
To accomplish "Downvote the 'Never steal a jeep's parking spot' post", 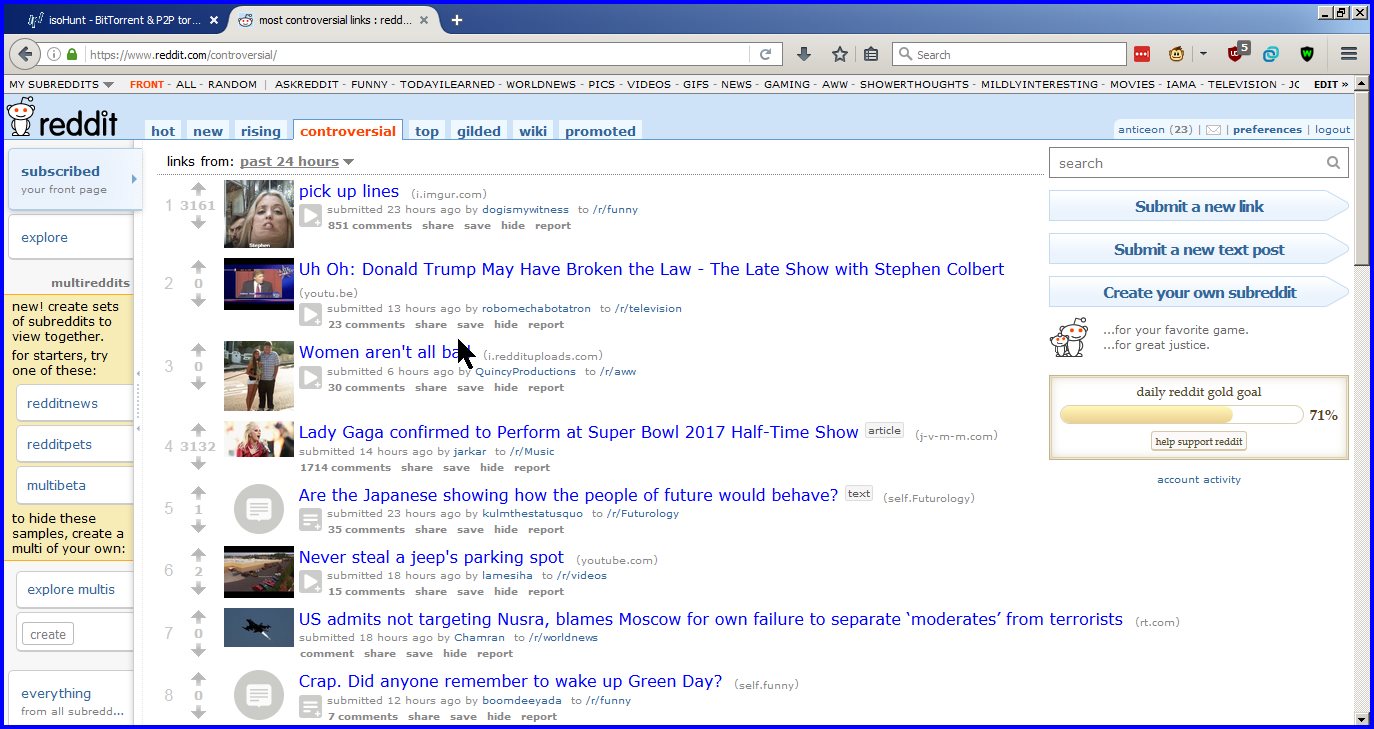I will click(198, 588).
